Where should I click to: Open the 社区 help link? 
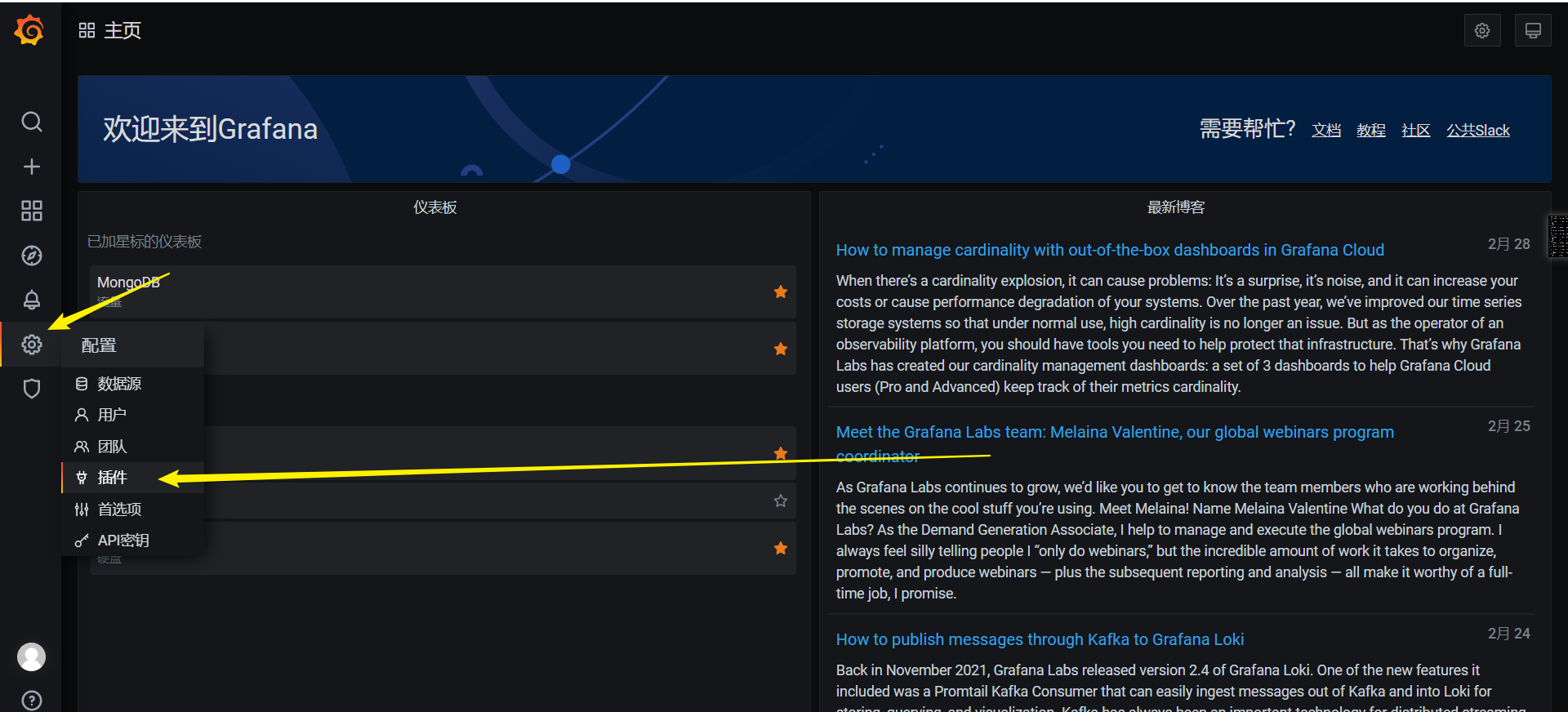[1416, 130]
